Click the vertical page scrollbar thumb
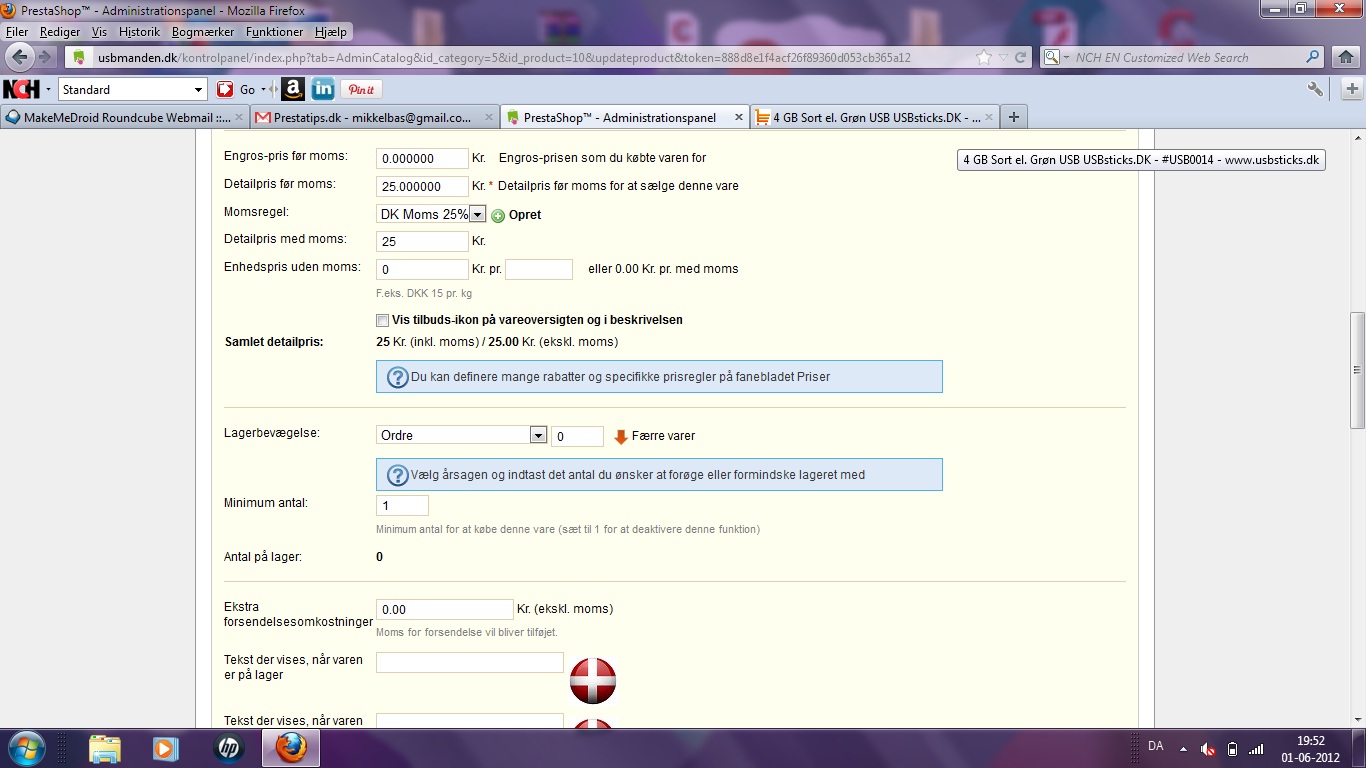The height and width of the screenshot is (768, 1366). (x=1357, y=370)
